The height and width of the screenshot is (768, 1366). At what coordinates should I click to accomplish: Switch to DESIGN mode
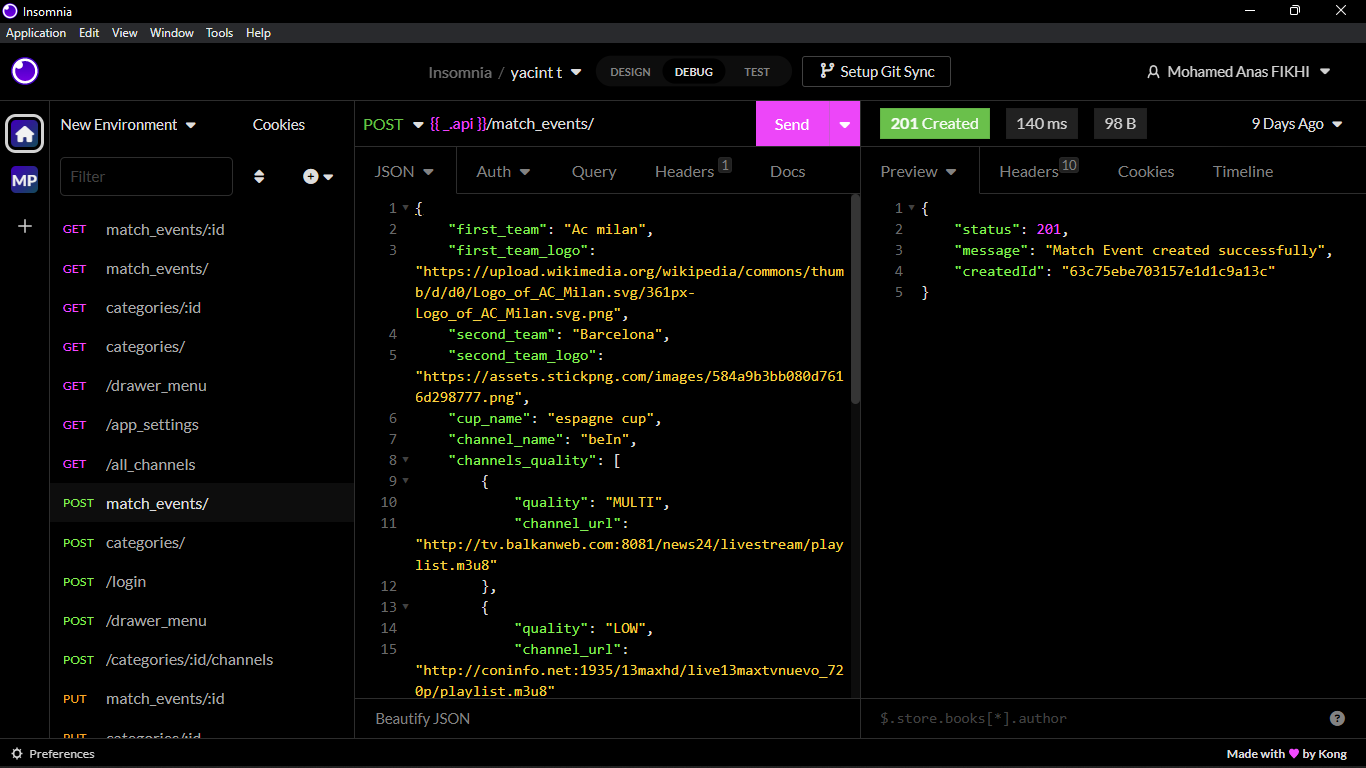630,72
